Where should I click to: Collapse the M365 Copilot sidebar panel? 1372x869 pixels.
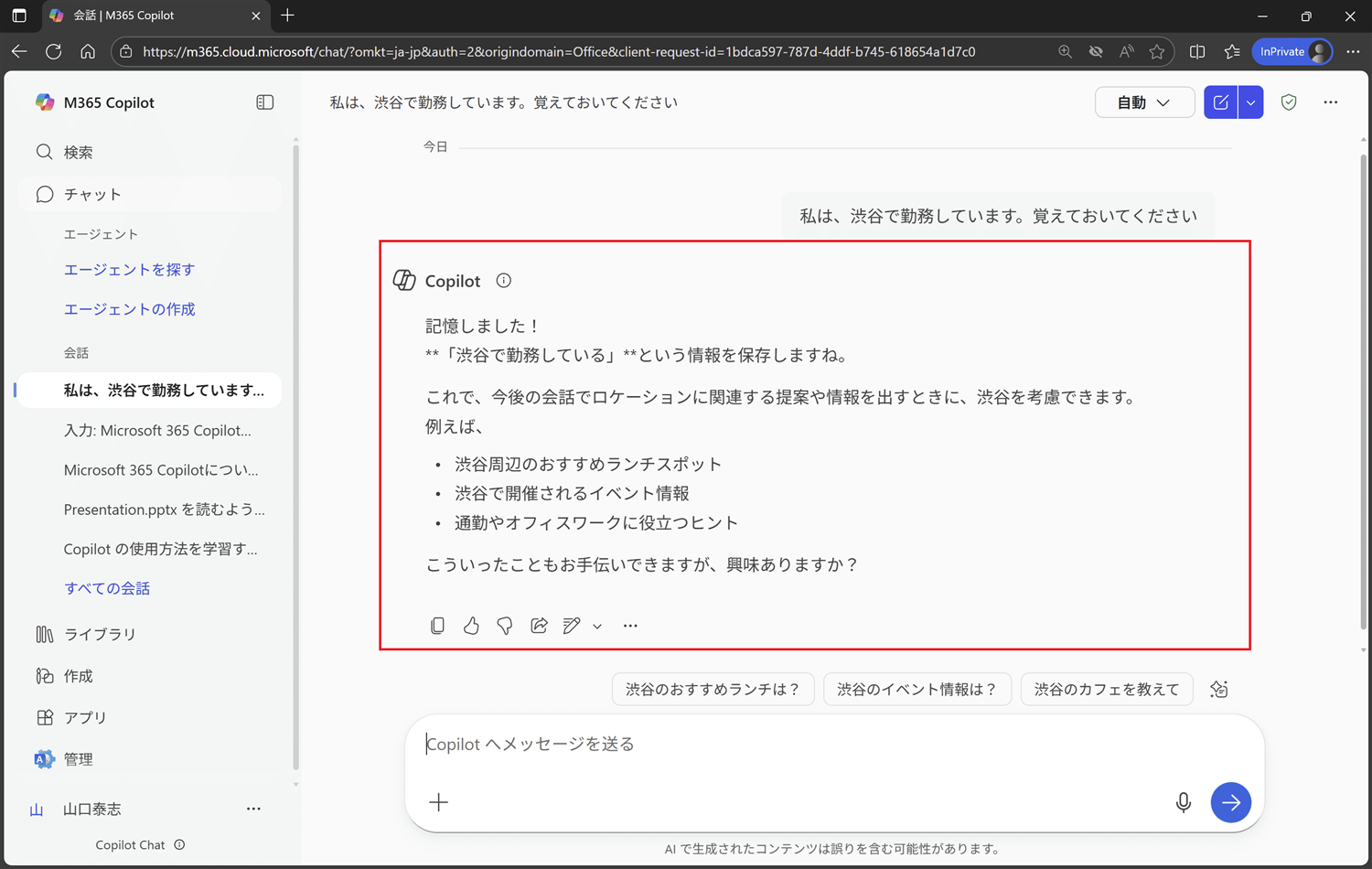point(265,102)
